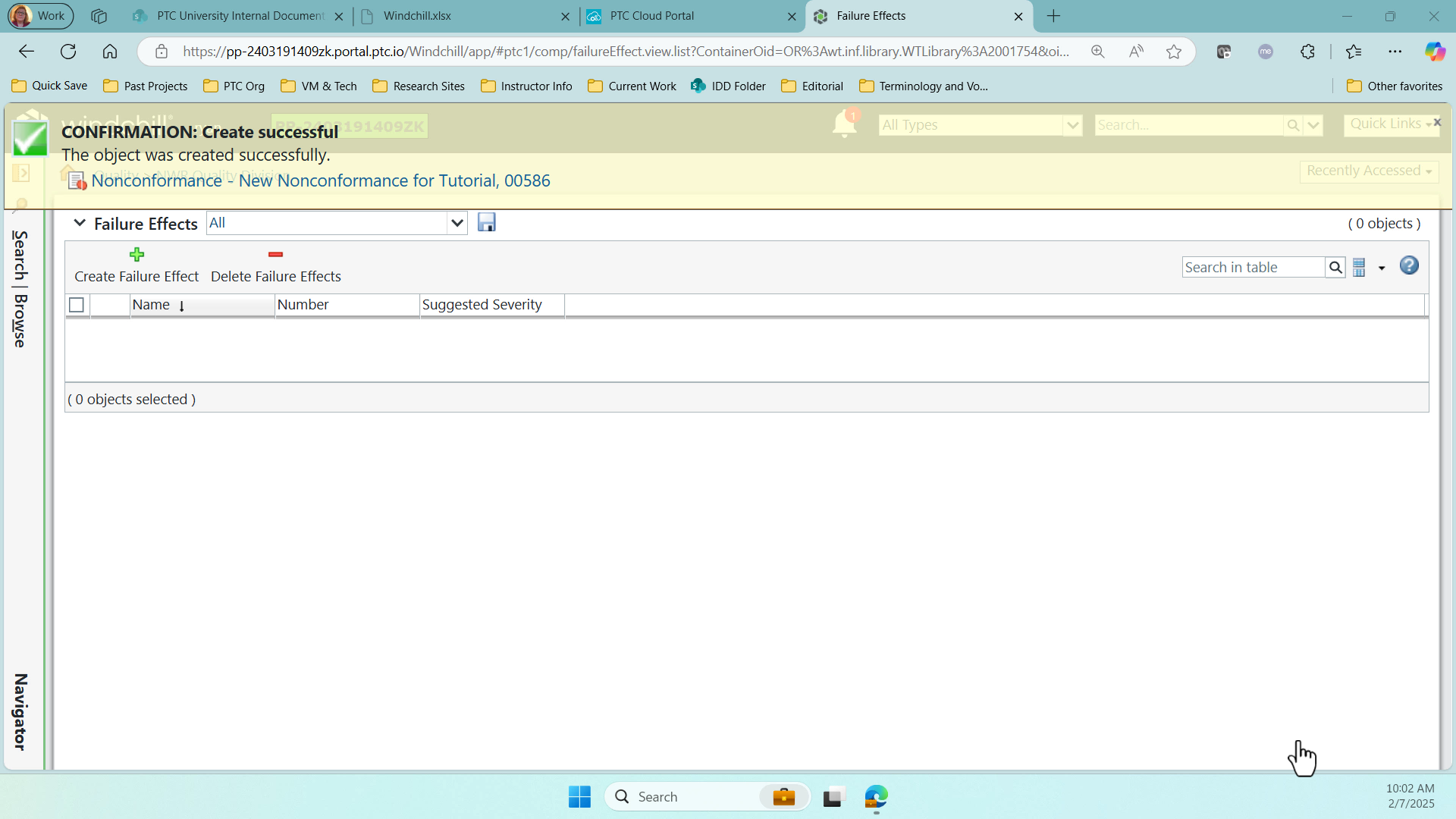
Task: Click the table help question mark icon
Action: click(x=1409, y=265)
